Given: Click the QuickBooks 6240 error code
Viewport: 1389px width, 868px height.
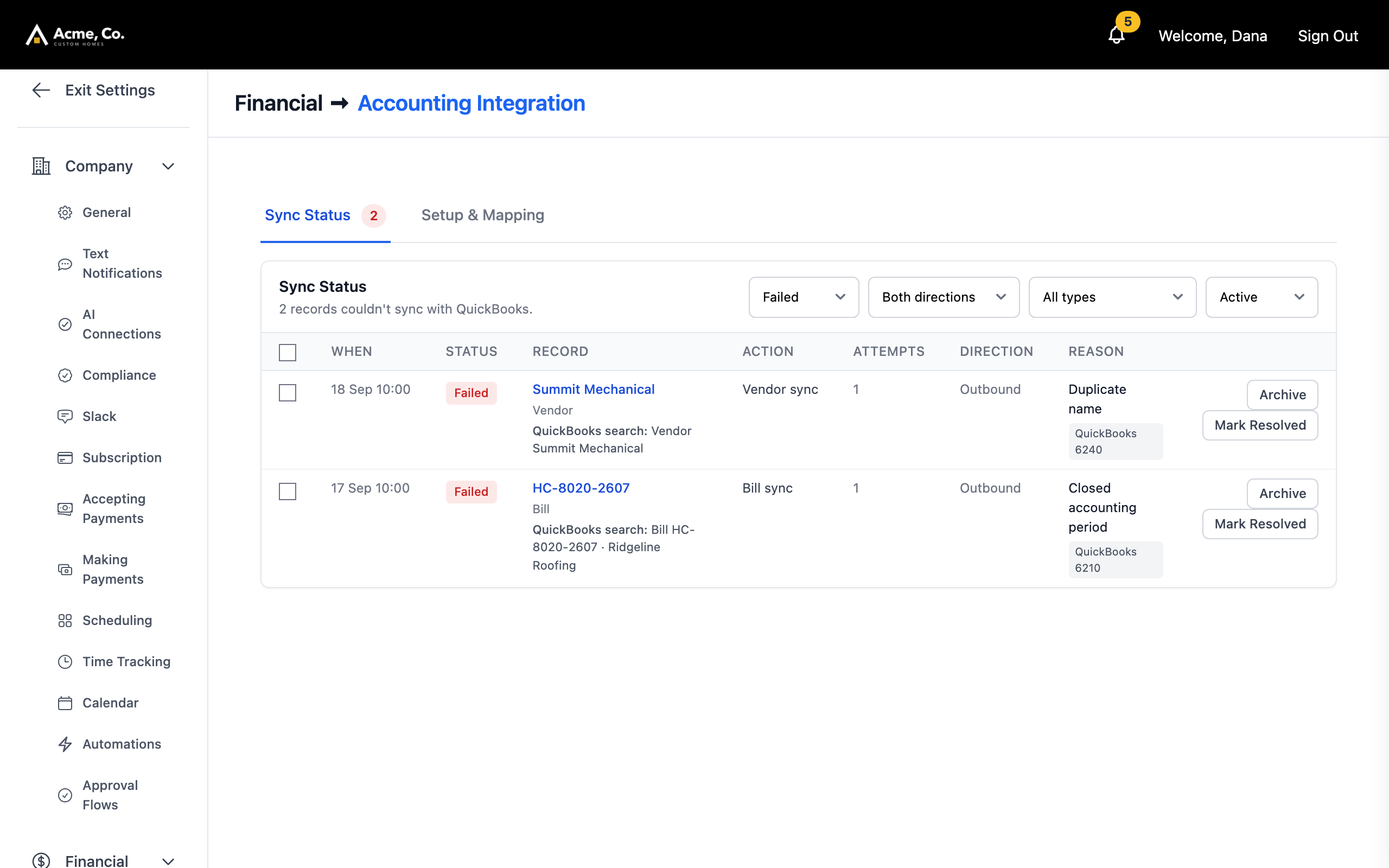Looking at the screenshot, I should [x=1115, y=442].
